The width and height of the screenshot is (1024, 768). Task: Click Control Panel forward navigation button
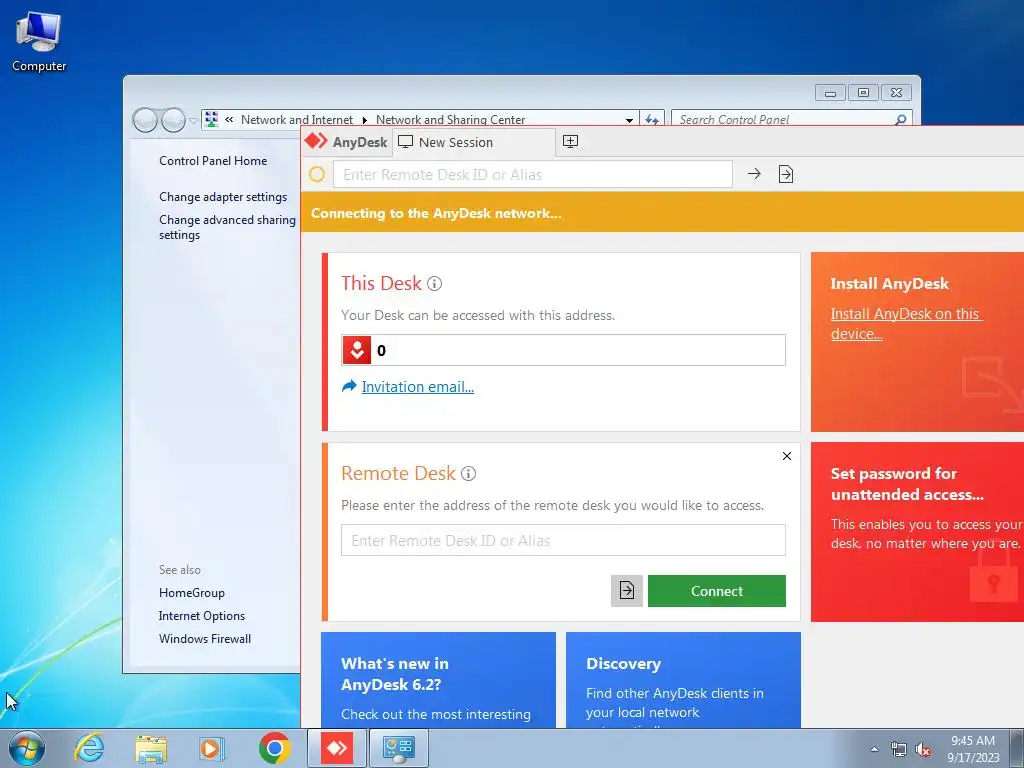click(x=173, y=120)
